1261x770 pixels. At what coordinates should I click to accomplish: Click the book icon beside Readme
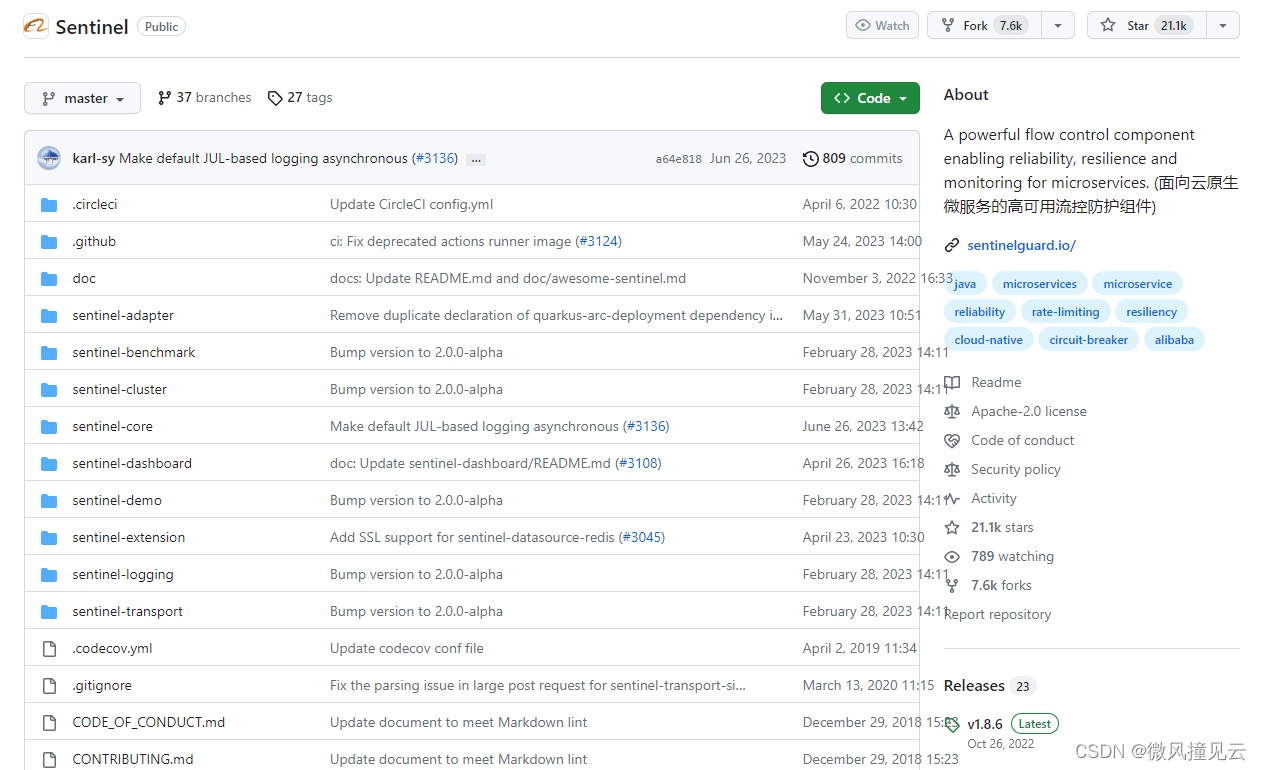pos(952,383)
